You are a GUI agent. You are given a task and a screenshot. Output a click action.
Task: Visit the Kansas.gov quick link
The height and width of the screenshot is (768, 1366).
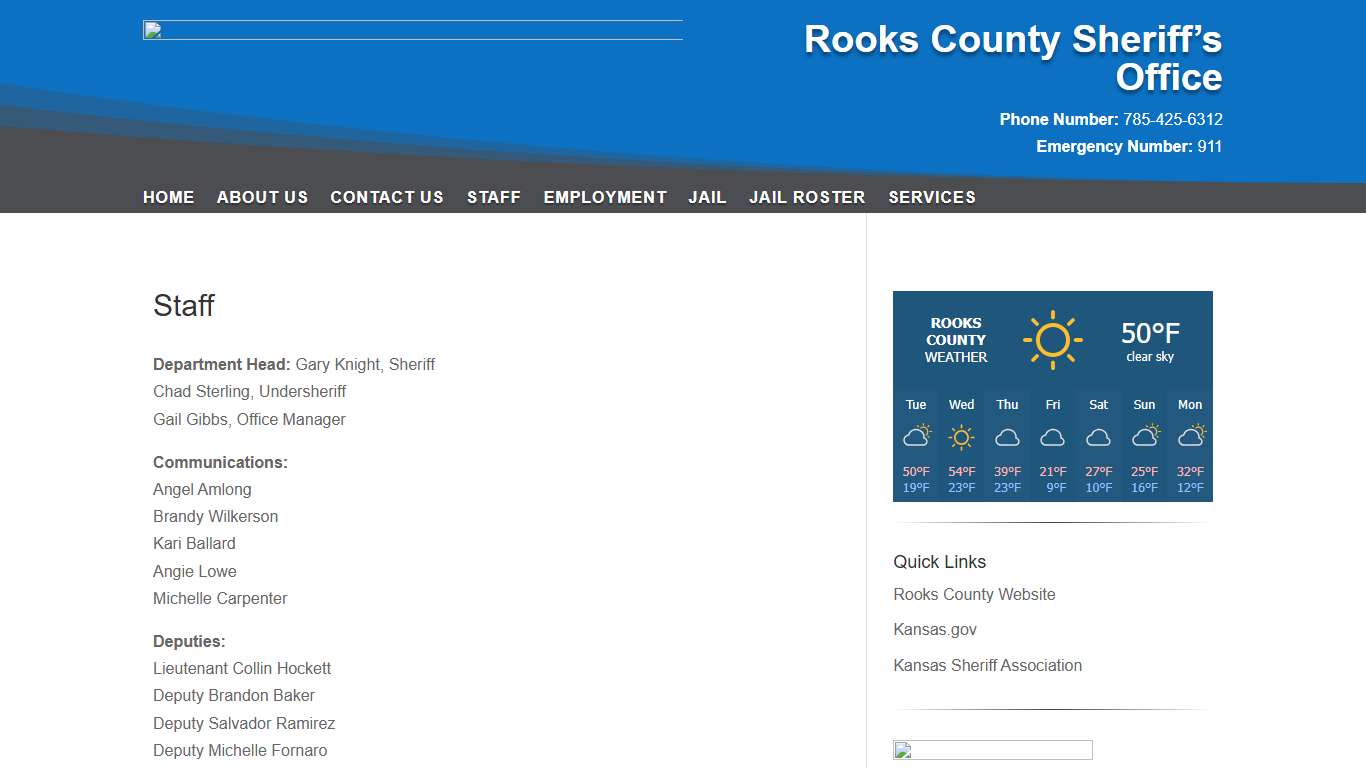click(935, 629)
